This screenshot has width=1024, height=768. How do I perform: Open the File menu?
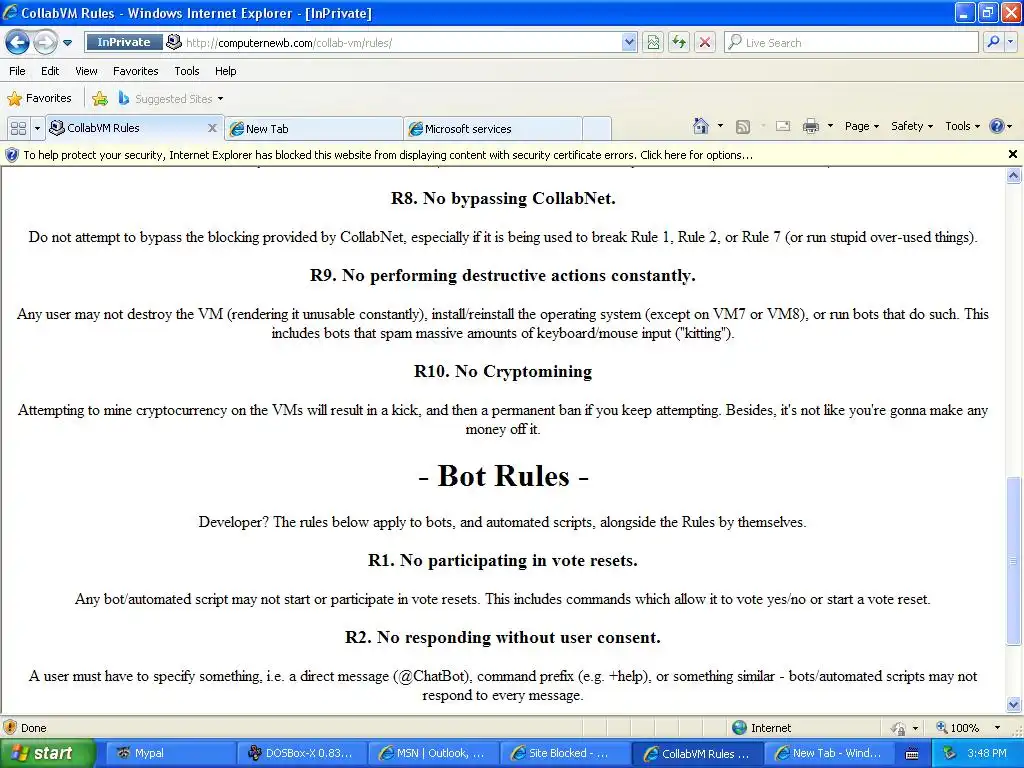pyautogui.click(x=18, y=71)
